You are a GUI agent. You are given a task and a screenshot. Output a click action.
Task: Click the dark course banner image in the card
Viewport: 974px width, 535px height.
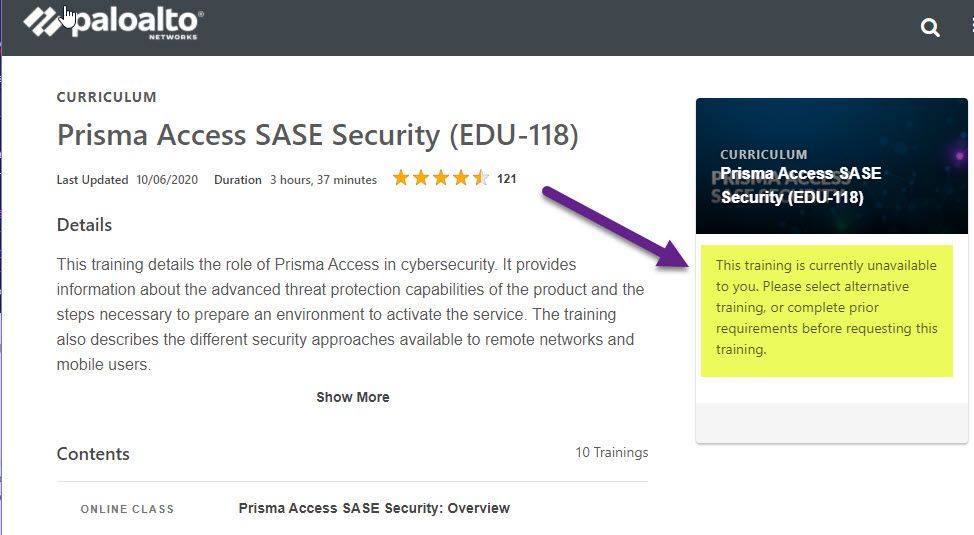click(x=831, y=166)
